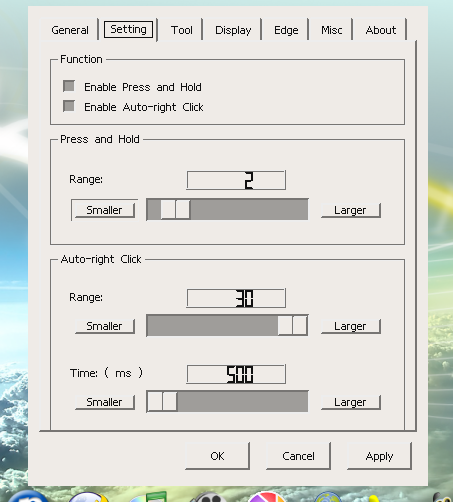Click Smaller button under Press and Hold

click(104, 210)
